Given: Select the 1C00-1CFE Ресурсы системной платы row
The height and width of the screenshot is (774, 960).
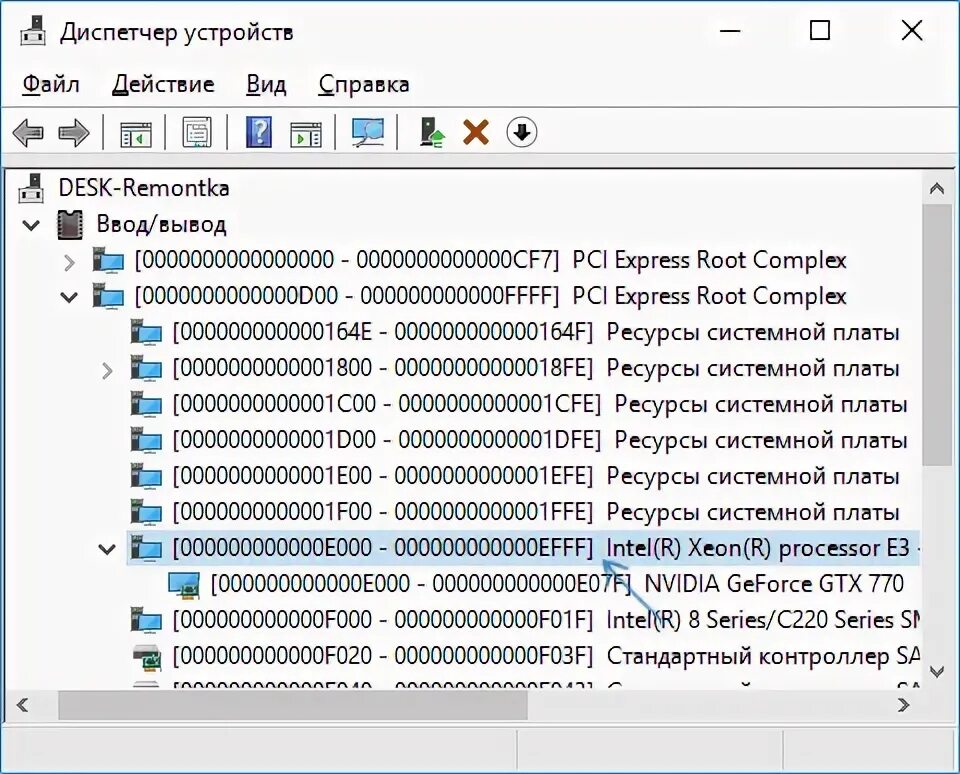Looking at the screenshot, I should (539, 405).
